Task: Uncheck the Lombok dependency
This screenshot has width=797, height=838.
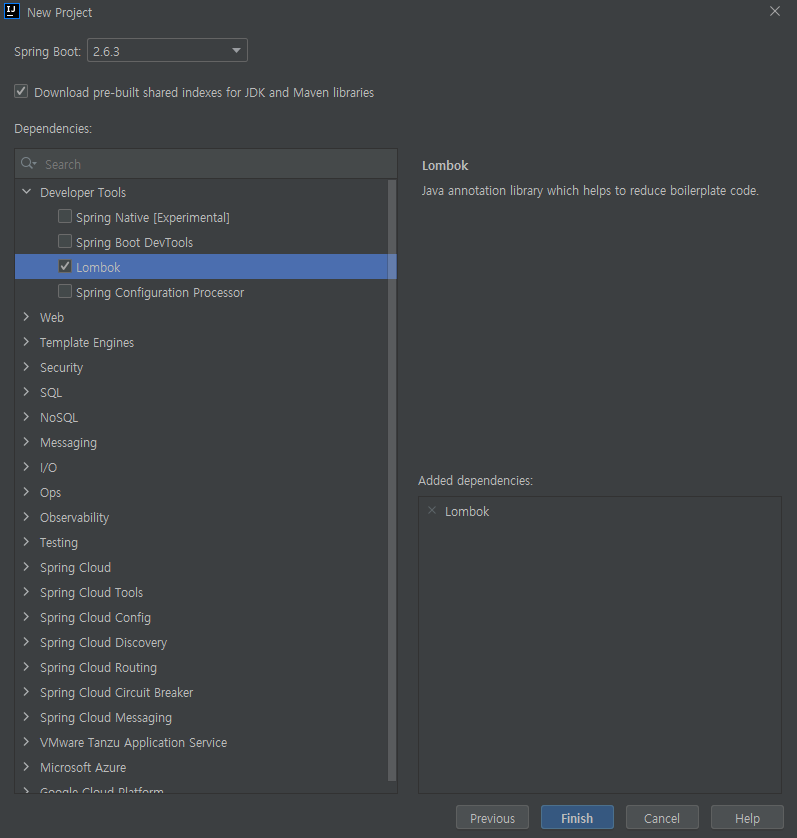Action: point(65,266)
